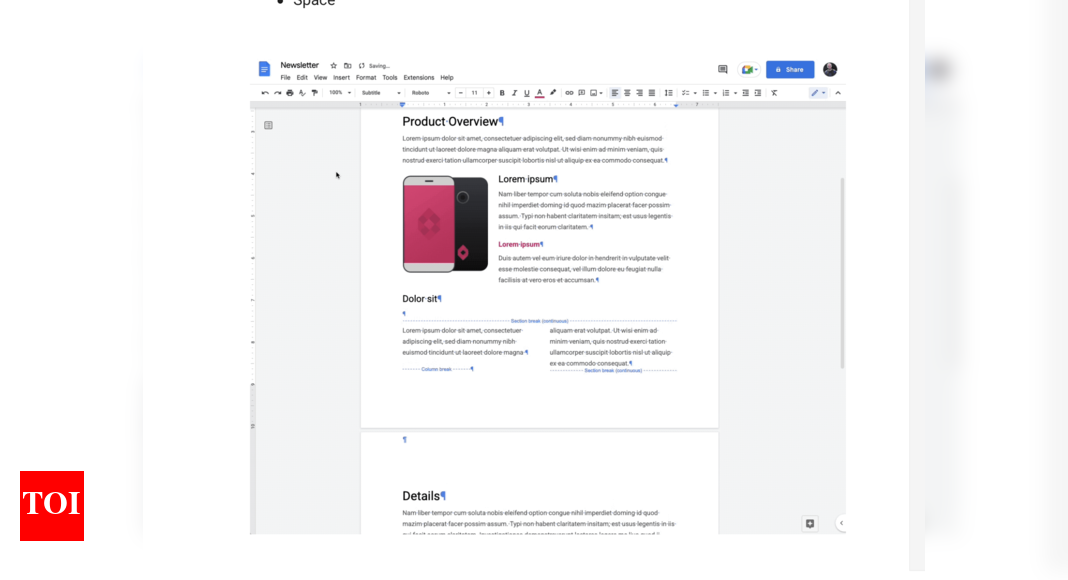Open the Insert menu

click(341, 77)
